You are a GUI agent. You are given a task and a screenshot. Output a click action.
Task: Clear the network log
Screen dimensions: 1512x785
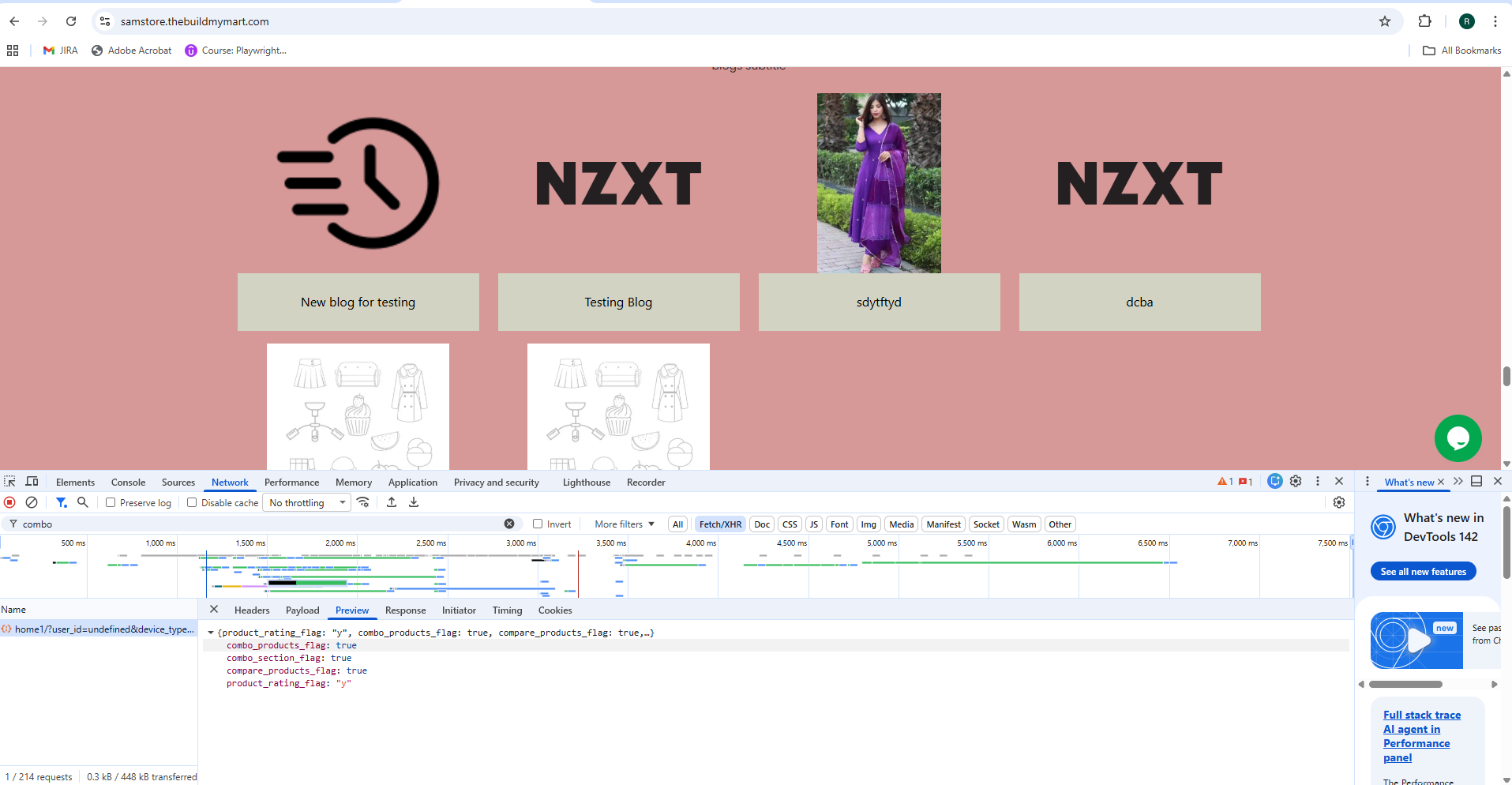(32, 502)
